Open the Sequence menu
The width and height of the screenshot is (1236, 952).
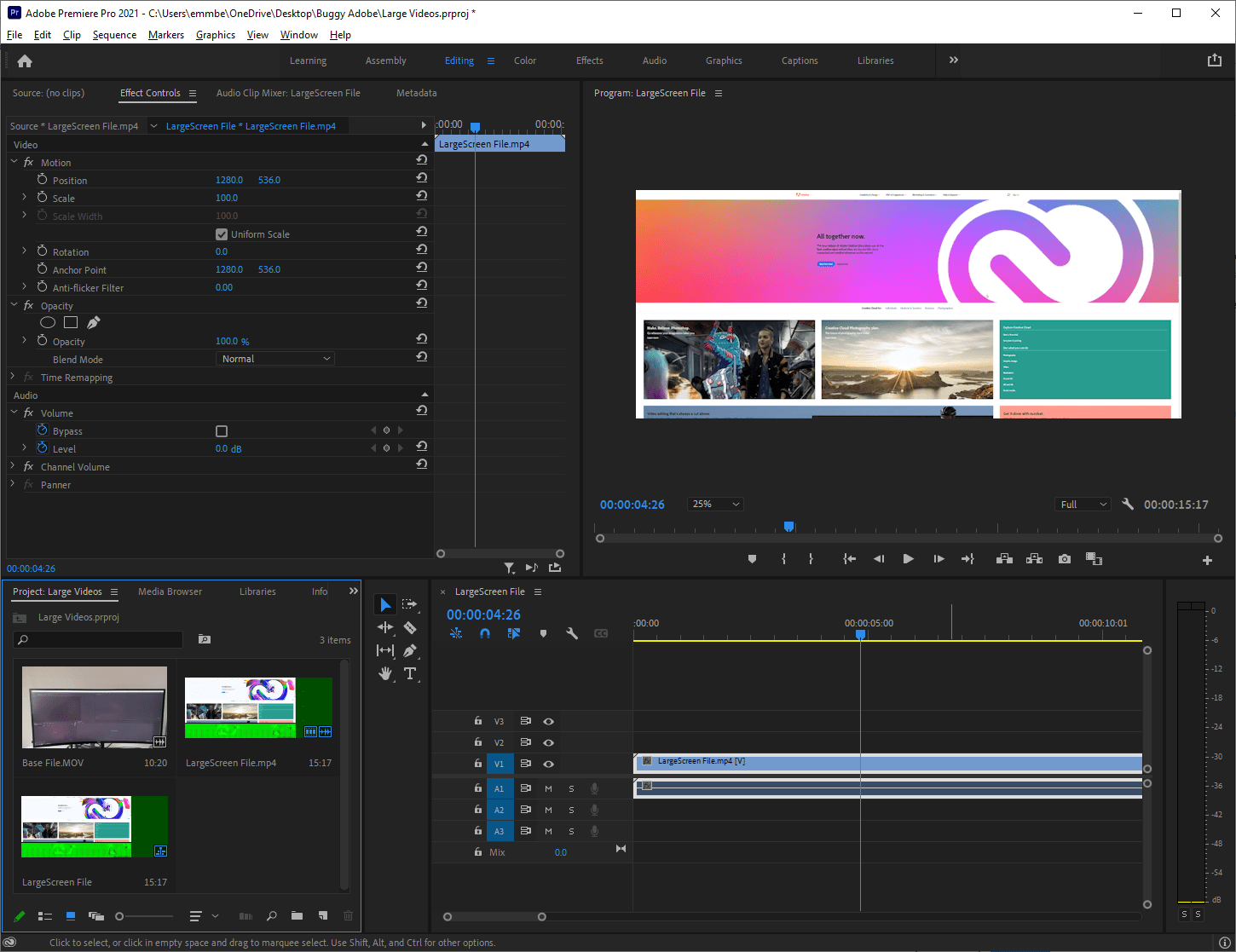coord(114,35)
